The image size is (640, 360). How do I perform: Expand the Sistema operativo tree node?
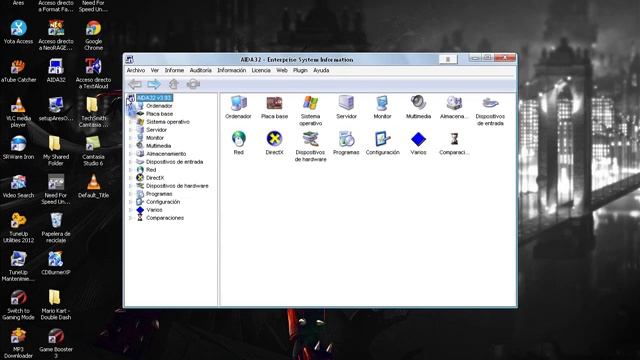tap(131, 122)
